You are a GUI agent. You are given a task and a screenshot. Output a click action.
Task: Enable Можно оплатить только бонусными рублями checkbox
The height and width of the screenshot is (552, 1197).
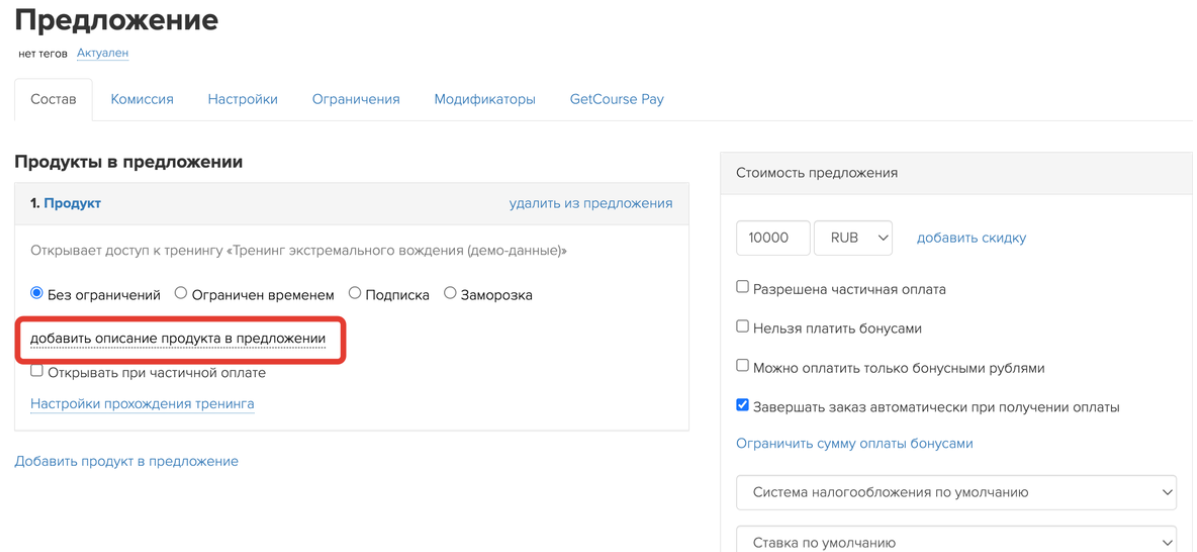click(x=742, y=366)
